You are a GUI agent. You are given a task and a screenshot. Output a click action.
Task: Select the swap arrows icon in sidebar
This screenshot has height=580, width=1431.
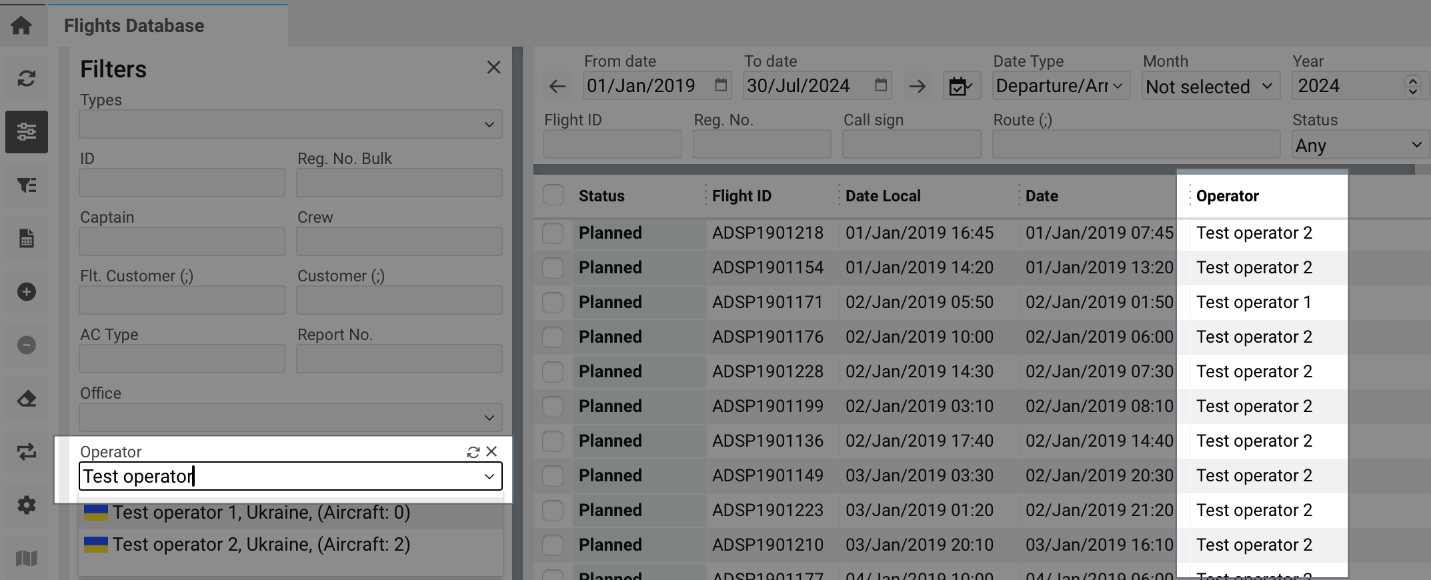24,450
